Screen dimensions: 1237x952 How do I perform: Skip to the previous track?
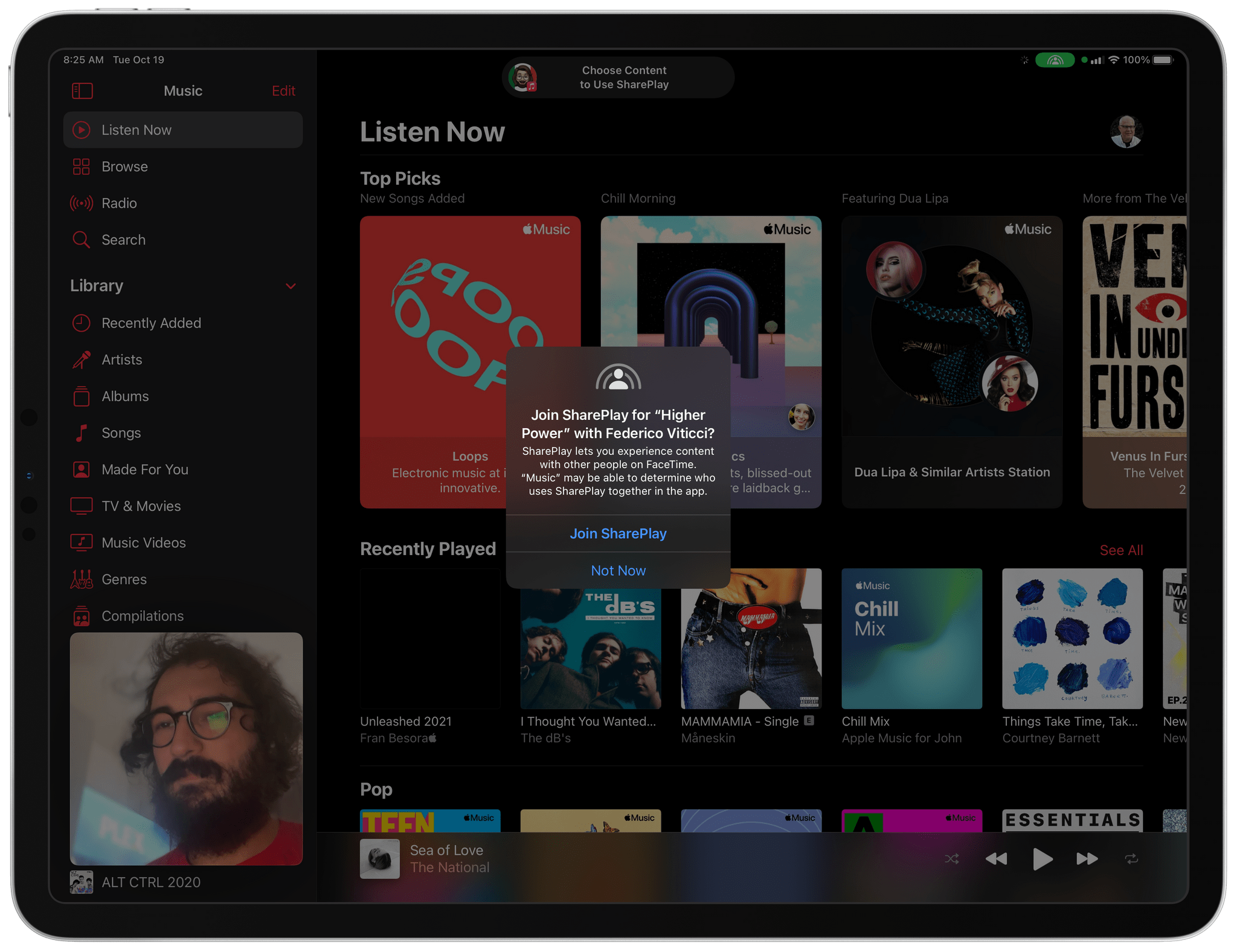996,859
